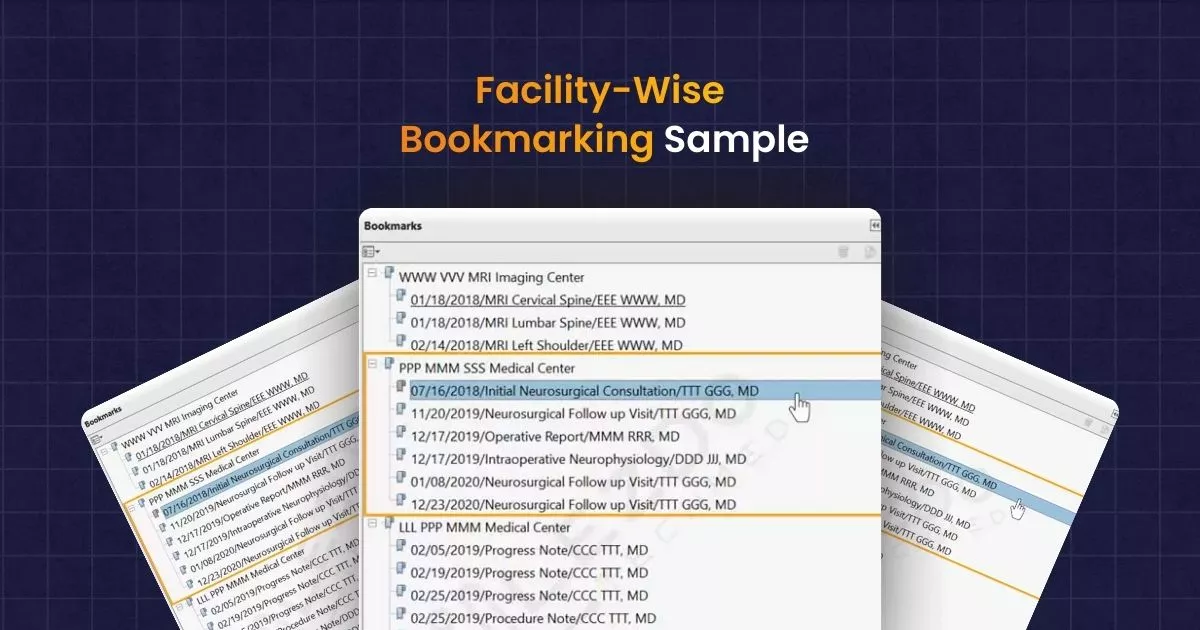The image size is (1200, 630).
Task: Click the bookmark icon beside 11/20/2019 Neurosurgical Follow up Visit
Action: 399,413
